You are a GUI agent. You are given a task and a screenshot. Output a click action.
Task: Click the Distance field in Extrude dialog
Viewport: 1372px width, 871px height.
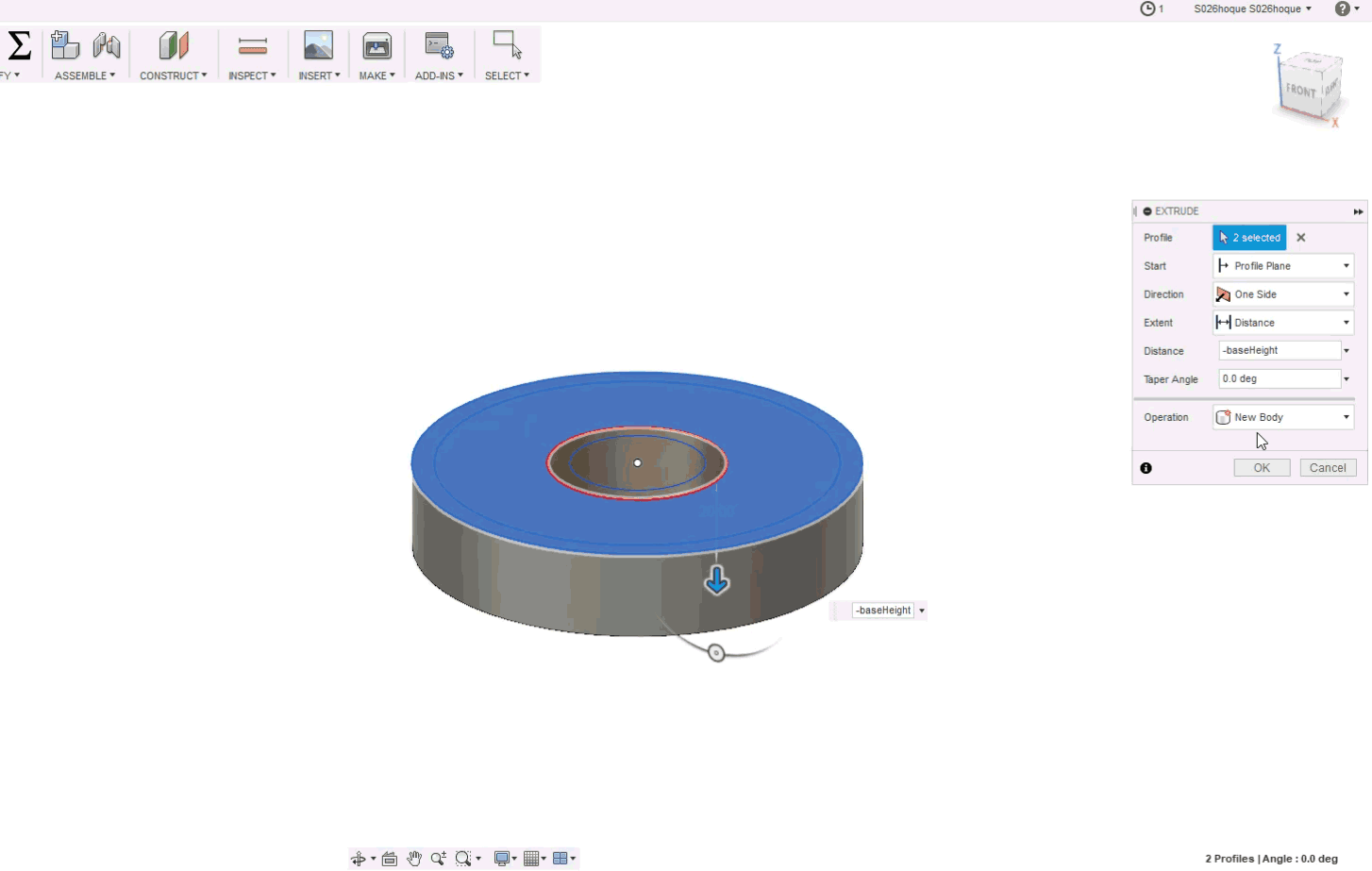(x=1279, y=350)
